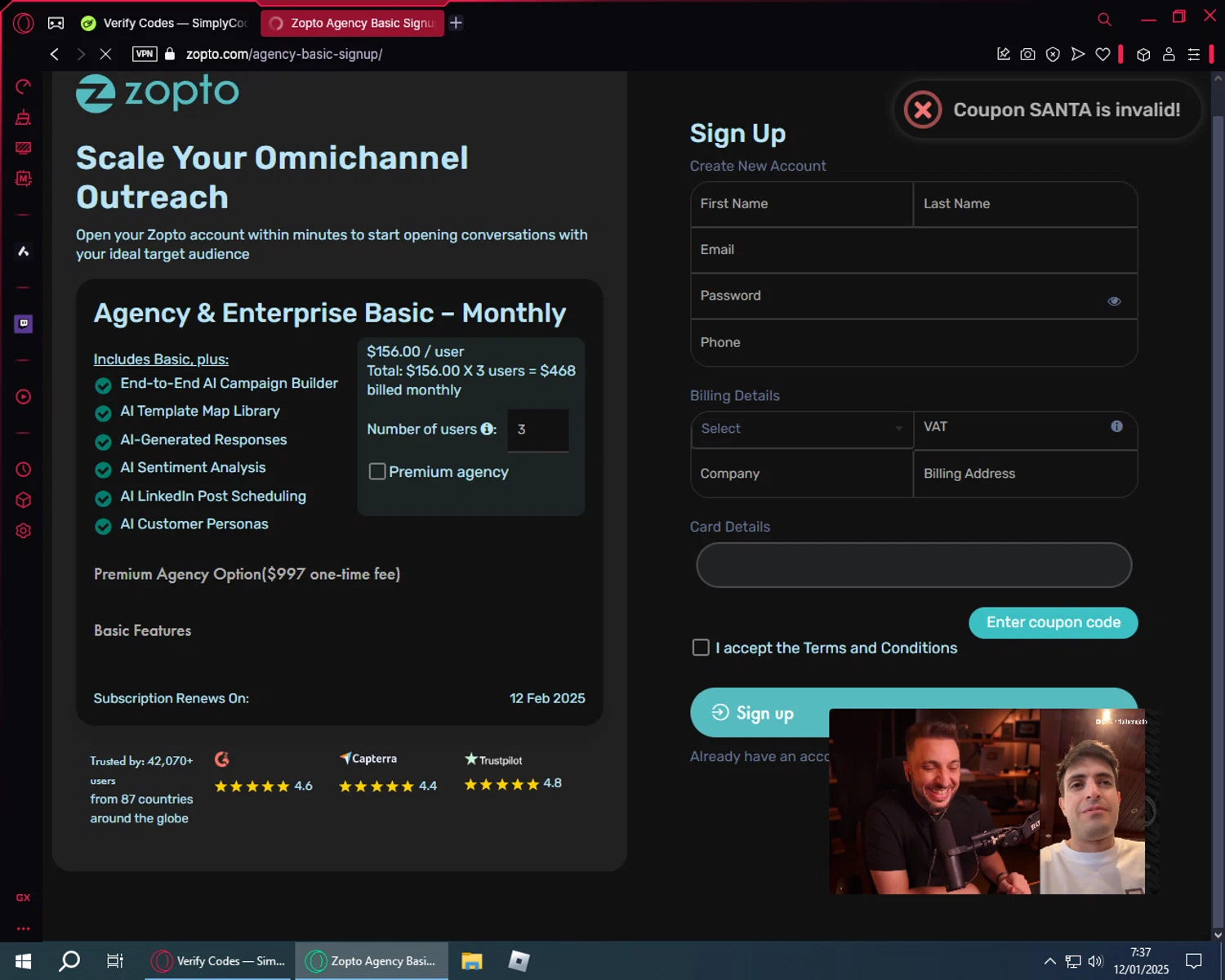1225x980 pixels.
Task: Open the Windows Start menu
Action: [23, 961]
